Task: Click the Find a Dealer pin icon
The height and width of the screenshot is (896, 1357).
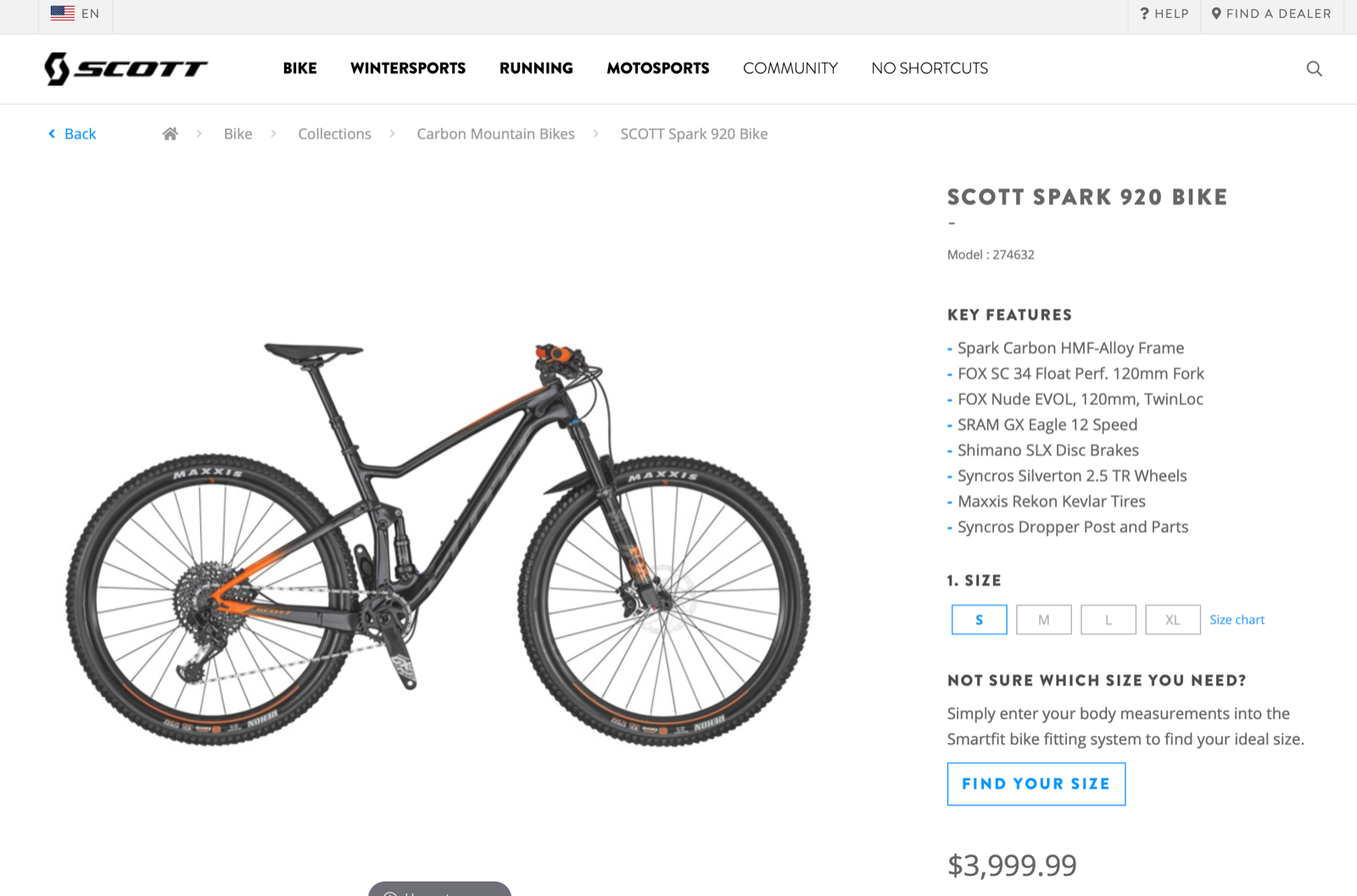Action: 1216,14
